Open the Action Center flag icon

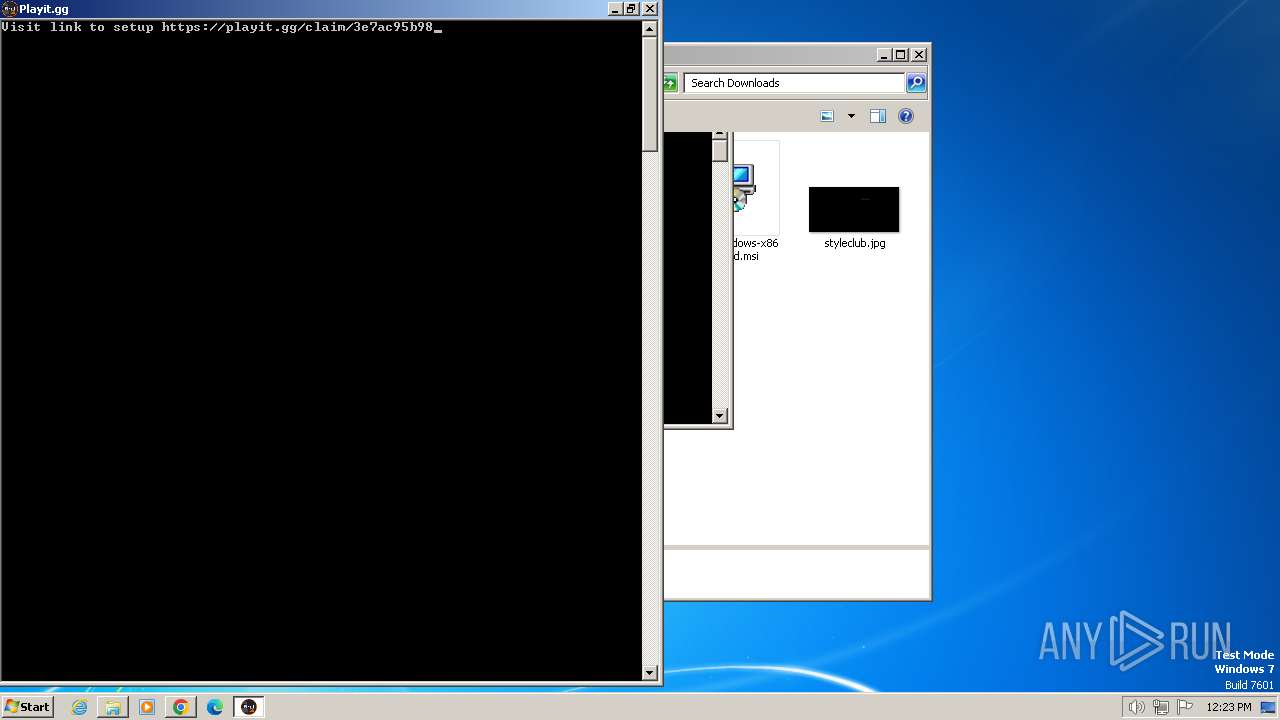tap(1185, 707)
